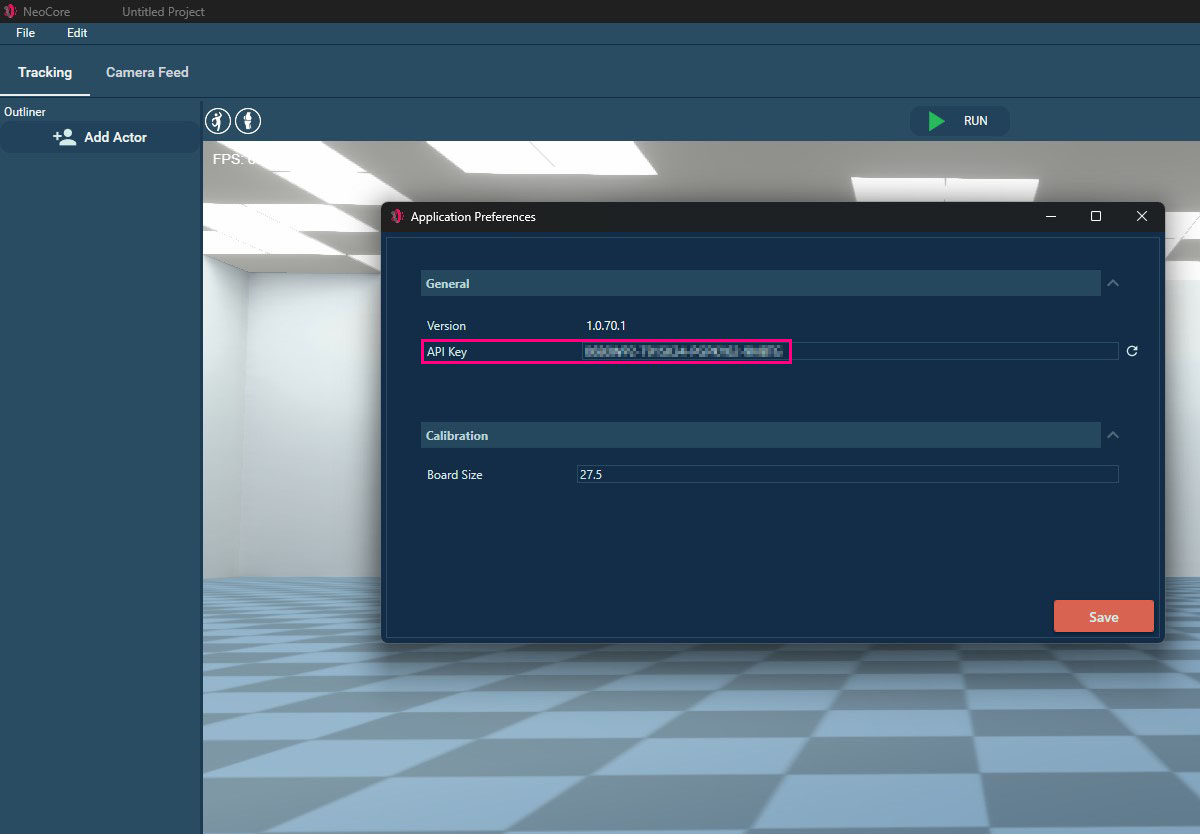Click the Application Preferences dialog logo icon
This screenshot has width=1200, height=834.
pos(397,217)
